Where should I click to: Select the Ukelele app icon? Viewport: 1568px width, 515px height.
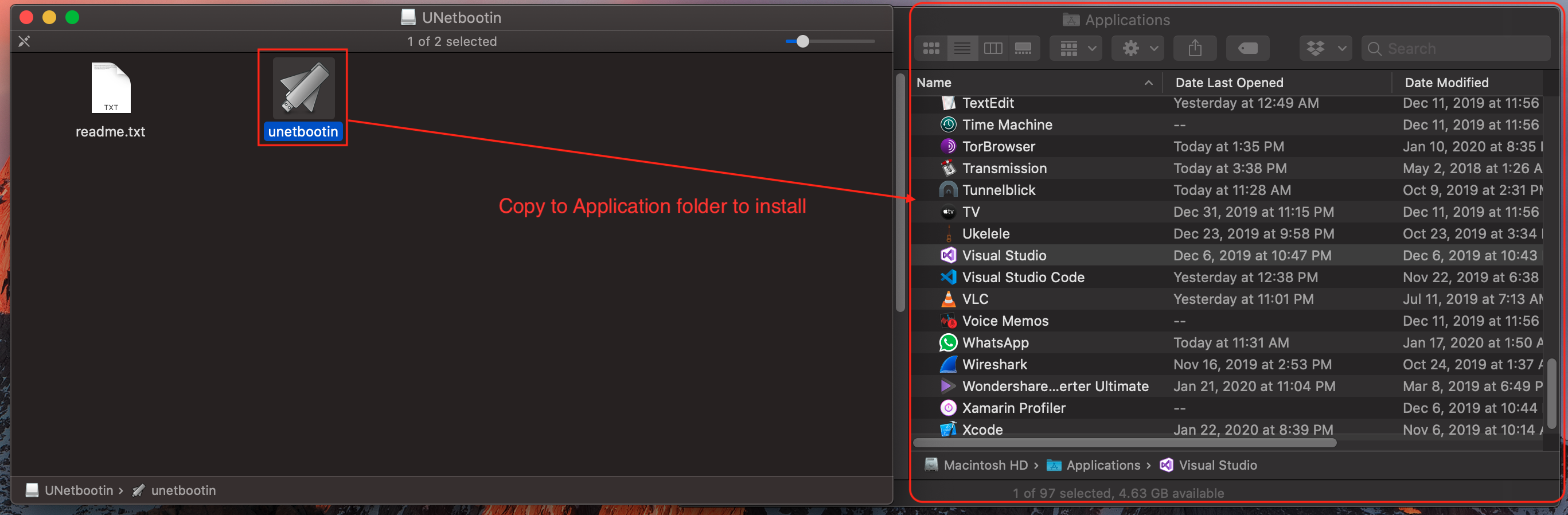pyautogui.click(x=949, y=234)
